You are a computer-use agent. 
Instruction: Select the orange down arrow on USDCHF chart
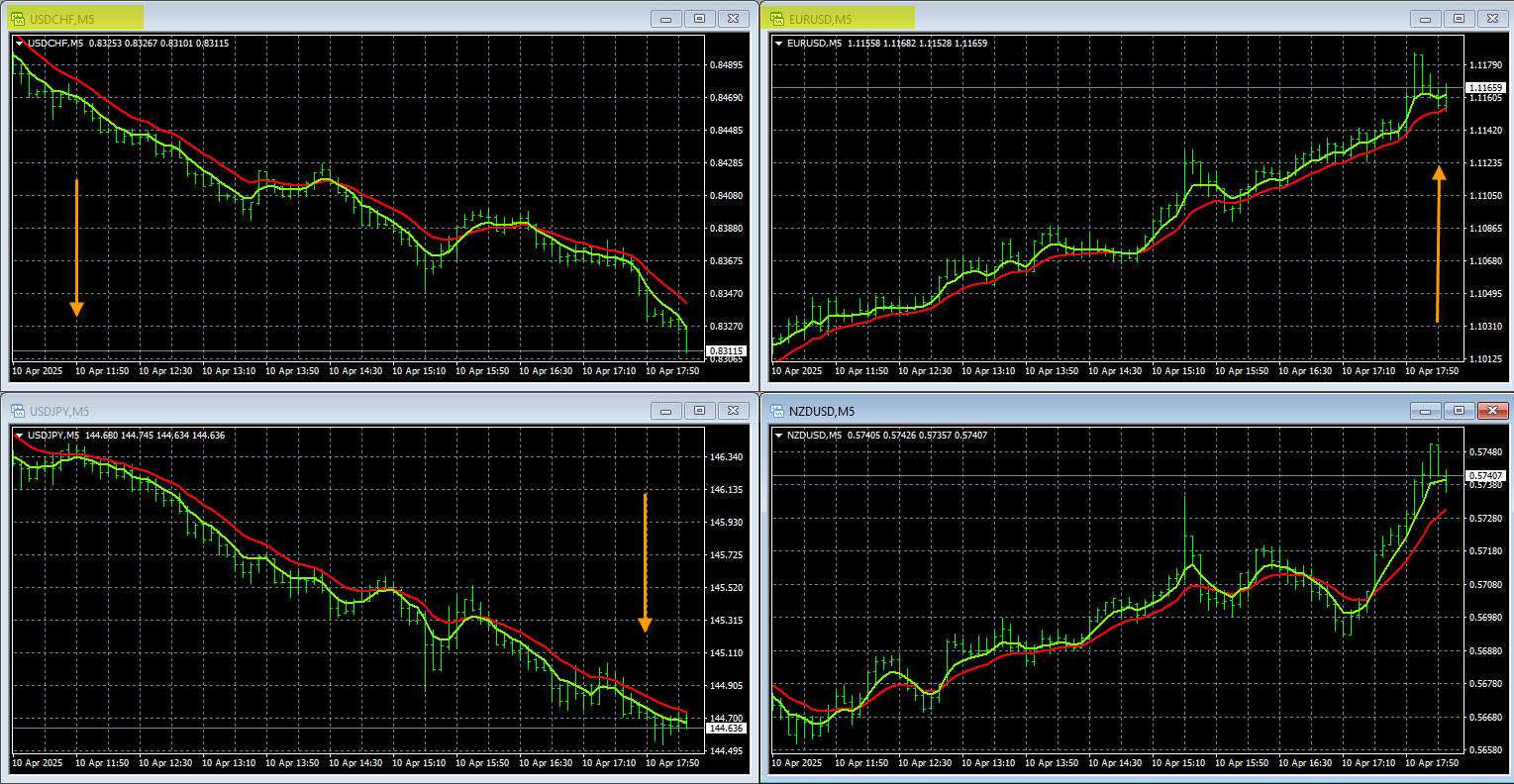[76, 247]
